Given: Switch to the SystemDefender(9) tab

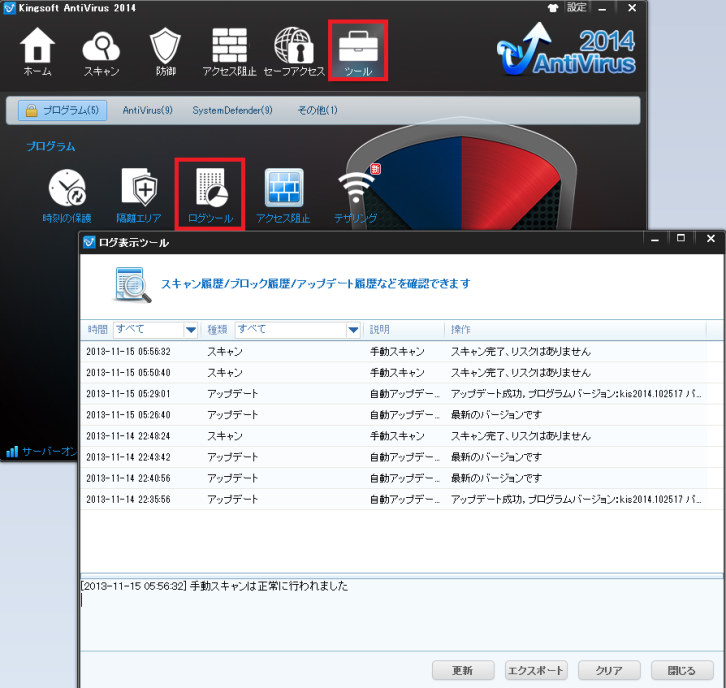Looking at the screenshot, I should pos(232,110).
